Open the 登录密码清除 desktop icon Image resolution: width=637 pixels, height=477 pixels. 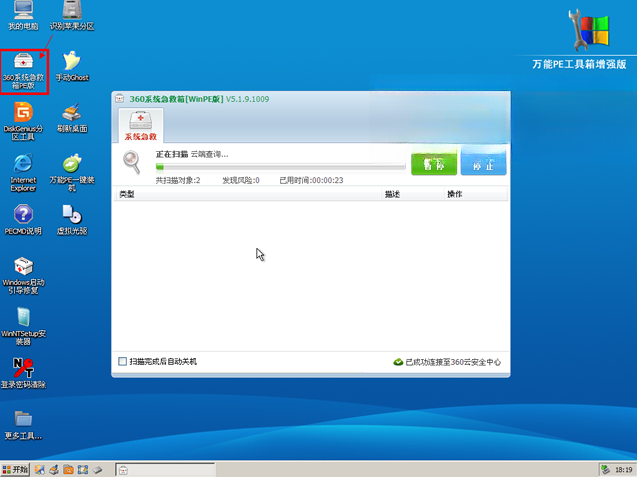tap(23, 373)
